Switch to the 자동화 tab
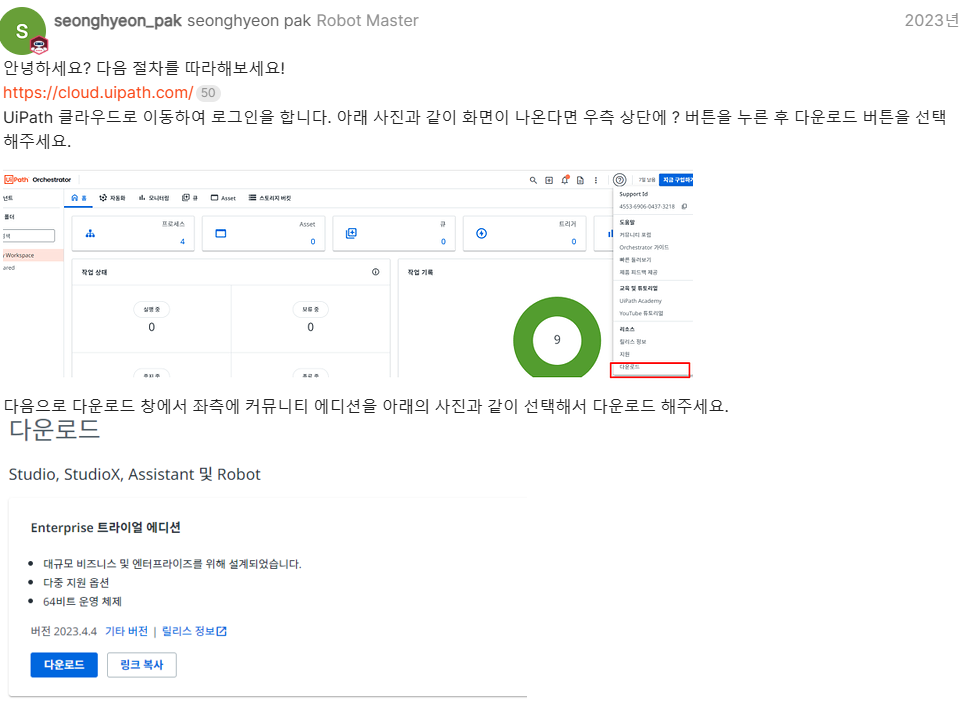The height and width of the screenshot is (702, 962). pos(112,198)
